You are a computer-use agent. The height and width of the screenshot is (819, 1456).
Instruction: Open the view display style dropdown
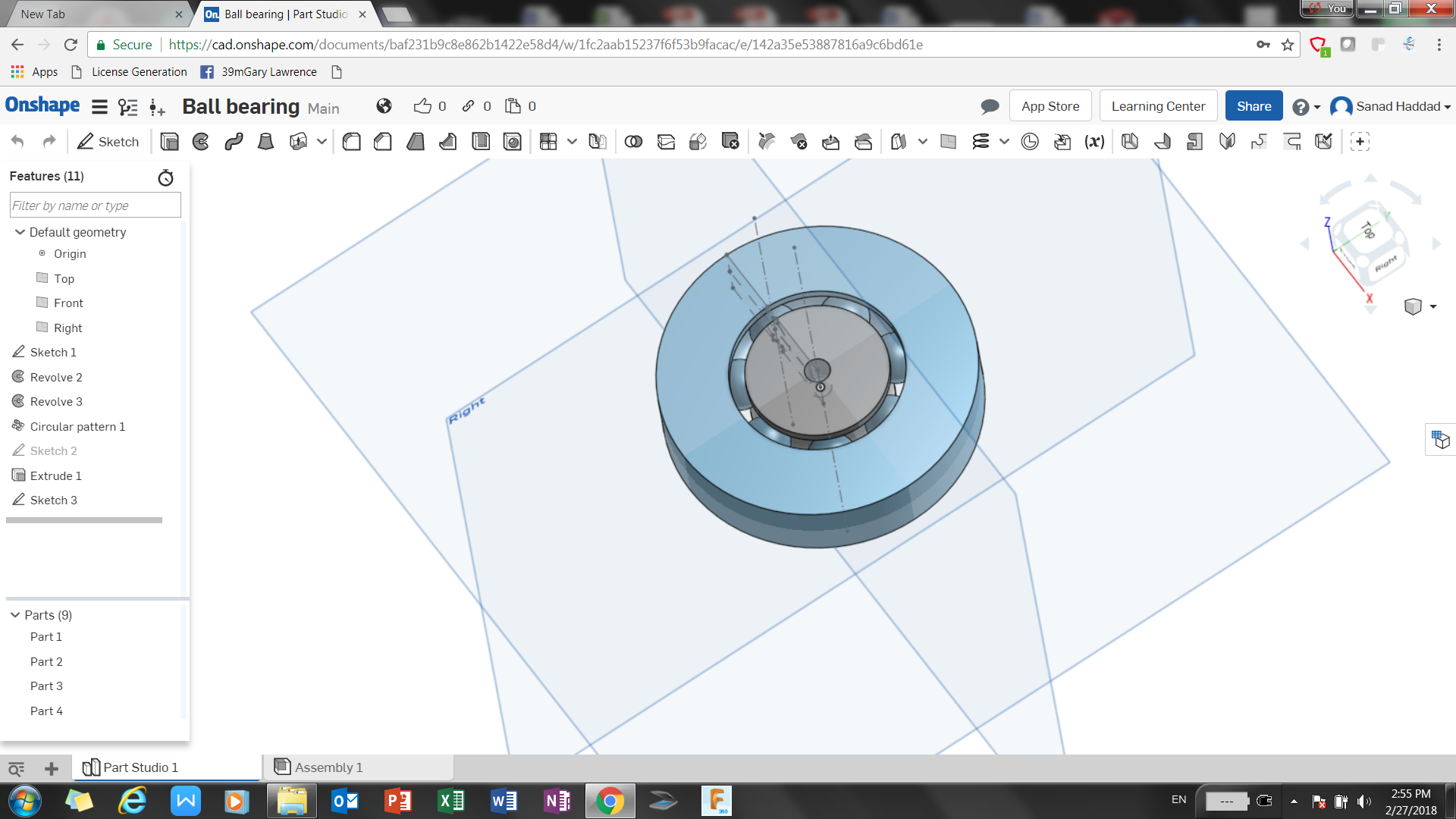1432,306
